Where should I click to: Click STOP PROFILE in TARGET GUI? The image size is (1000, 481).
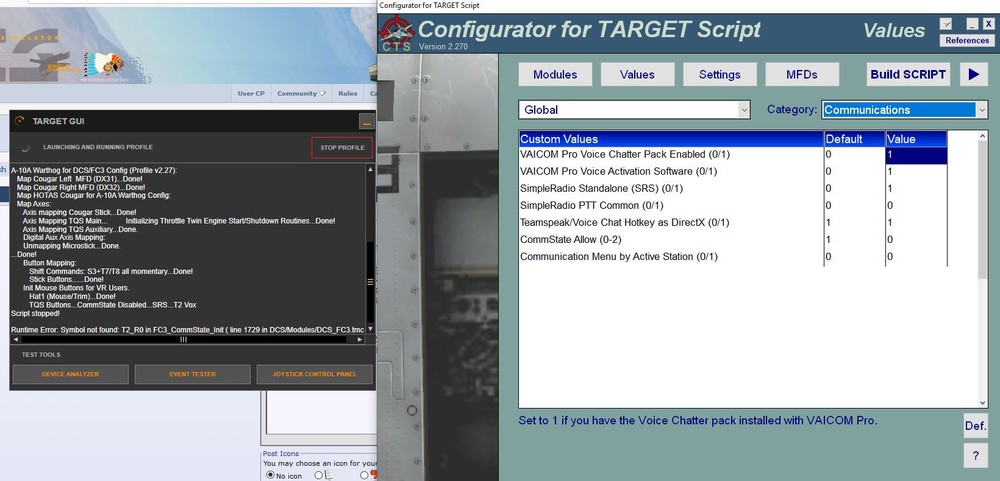tap(342, 147)
